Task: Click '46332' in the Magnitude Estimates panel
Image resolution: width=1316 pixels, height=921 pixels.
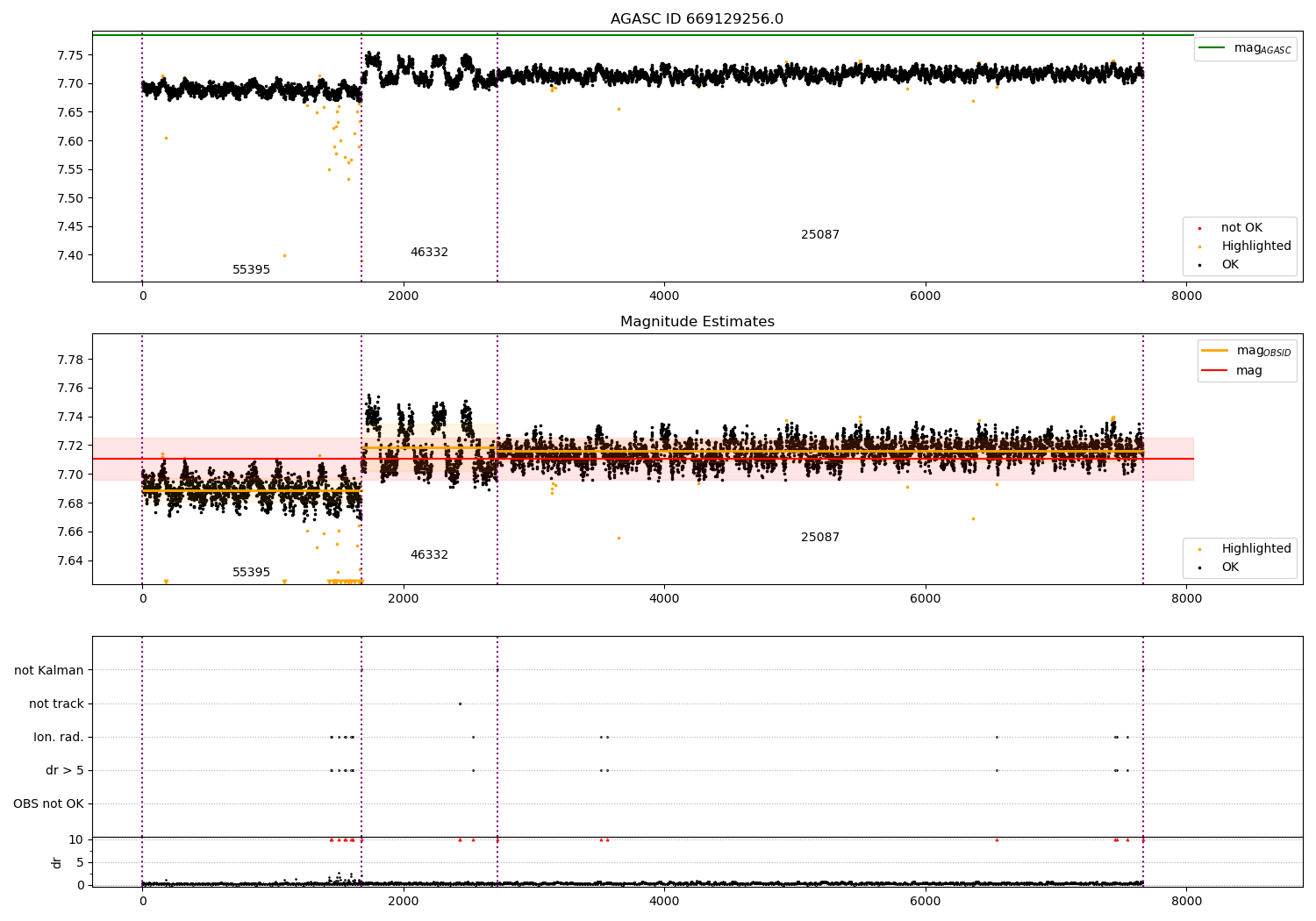Action: (x=429, y=555)
